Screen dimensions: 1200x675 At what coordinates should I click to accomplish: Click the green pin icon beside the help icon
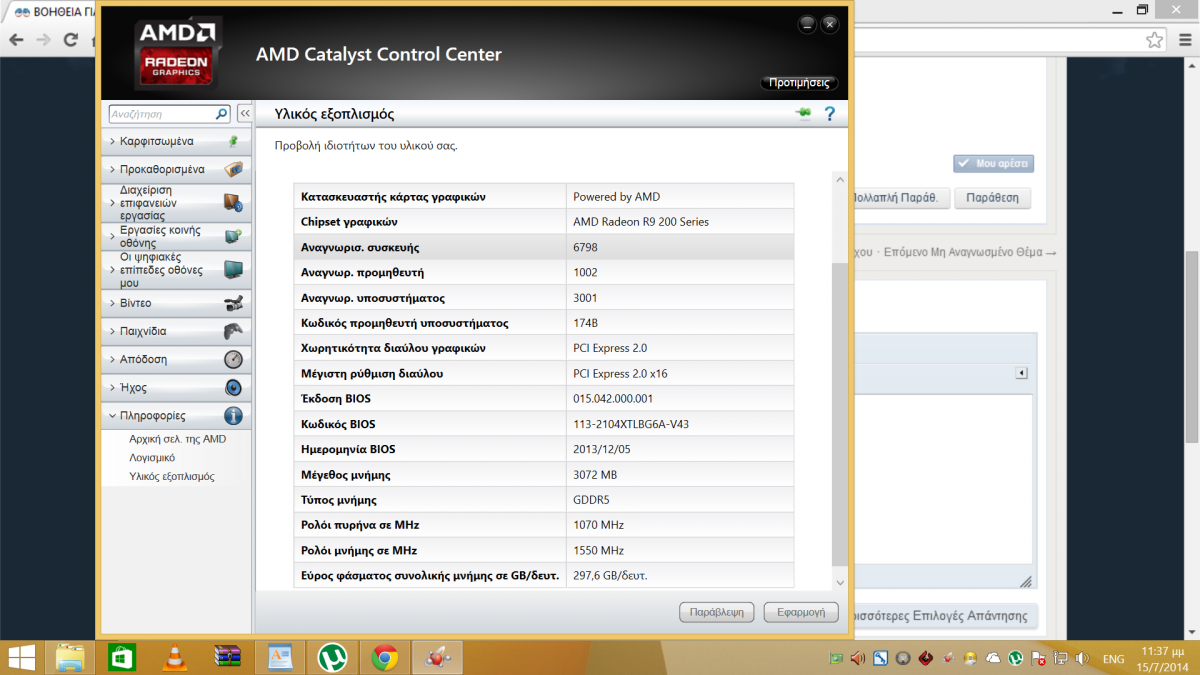point(803,114)
